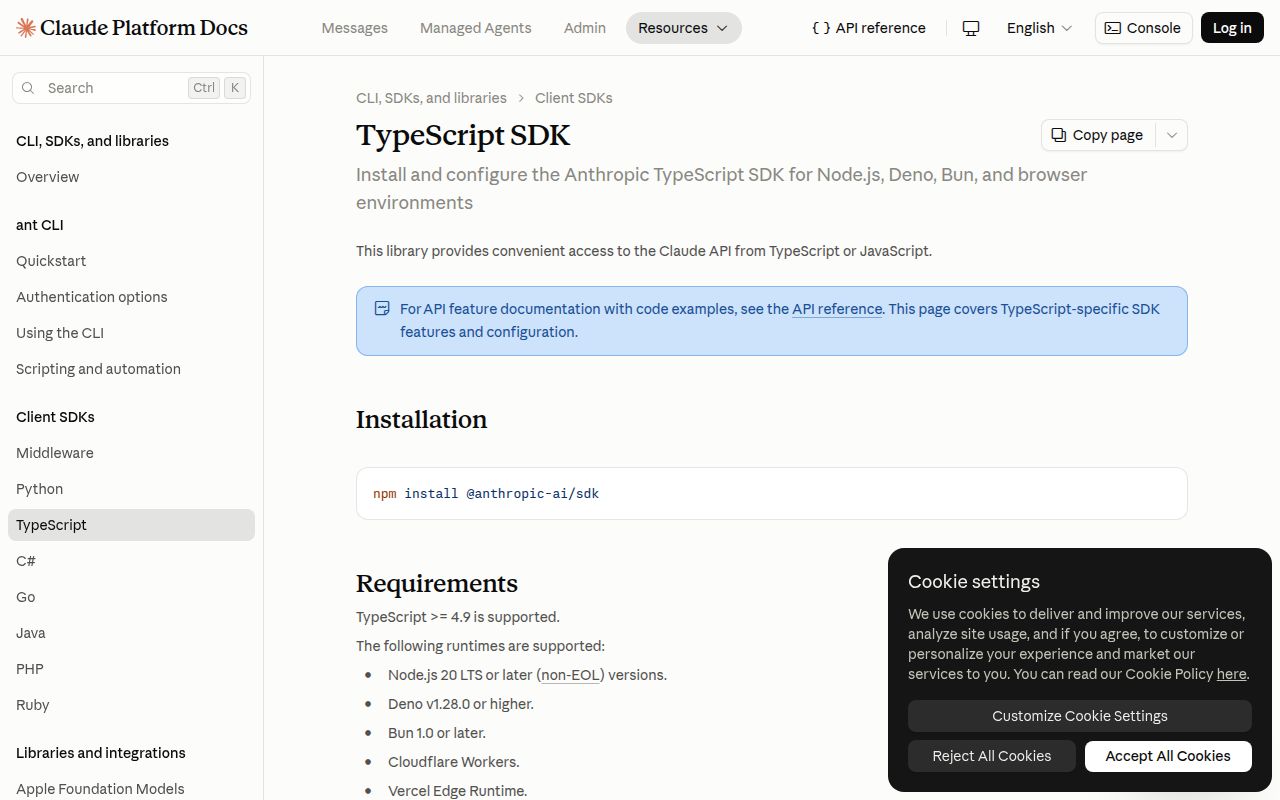The height and width of the screenshot is (800, 1280).
Task: Open the English language selector
Action: 1039,28
